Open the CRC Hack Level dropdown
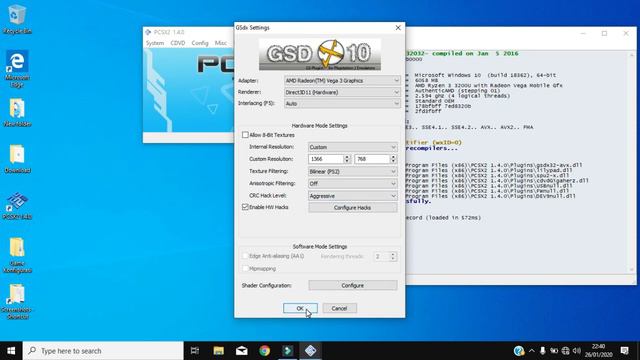 (353, 196)
